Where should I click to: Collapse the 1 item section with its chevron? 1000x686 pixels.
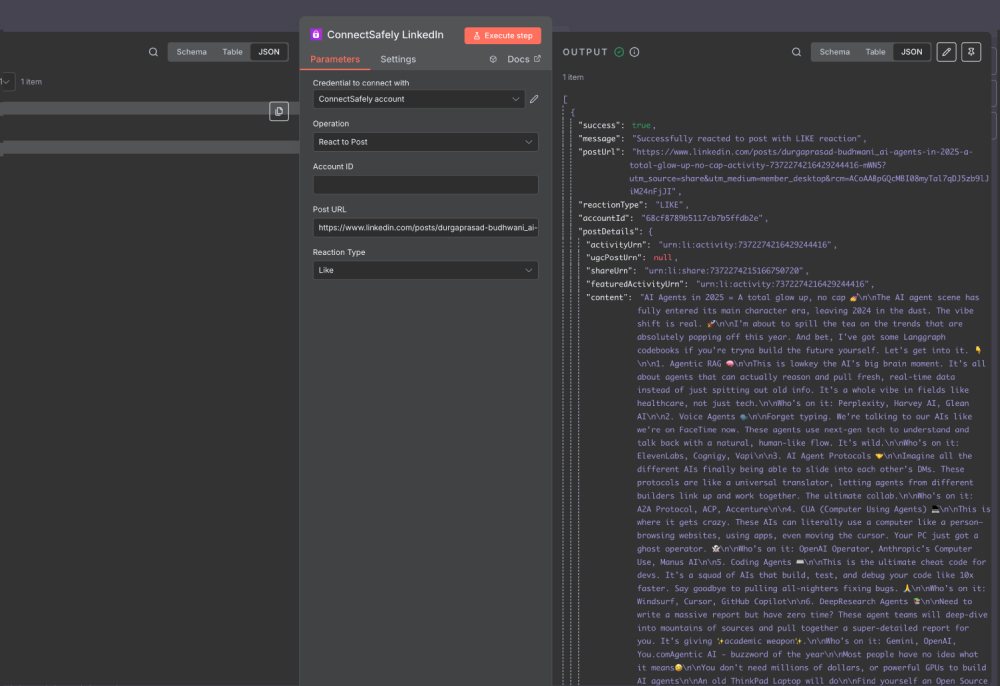(x=6, y=81)
